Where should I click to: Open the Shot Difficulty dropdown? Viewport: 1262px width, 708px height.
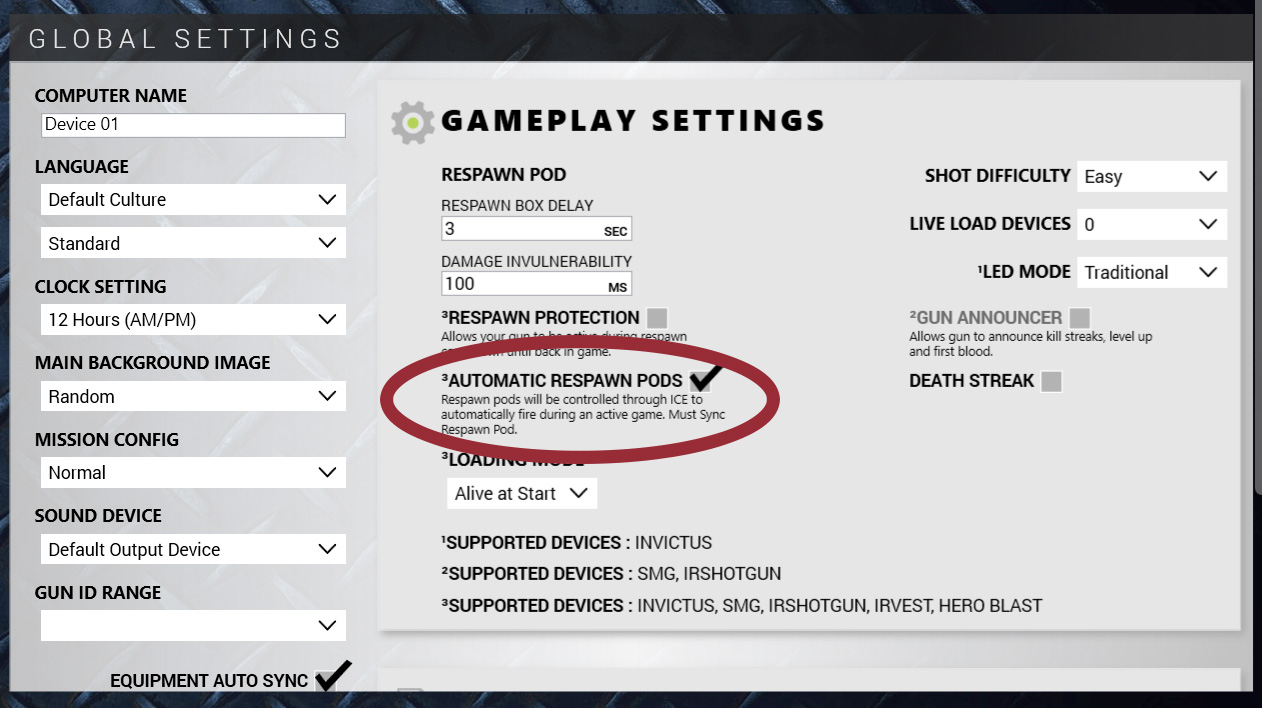click(1152, 176)
